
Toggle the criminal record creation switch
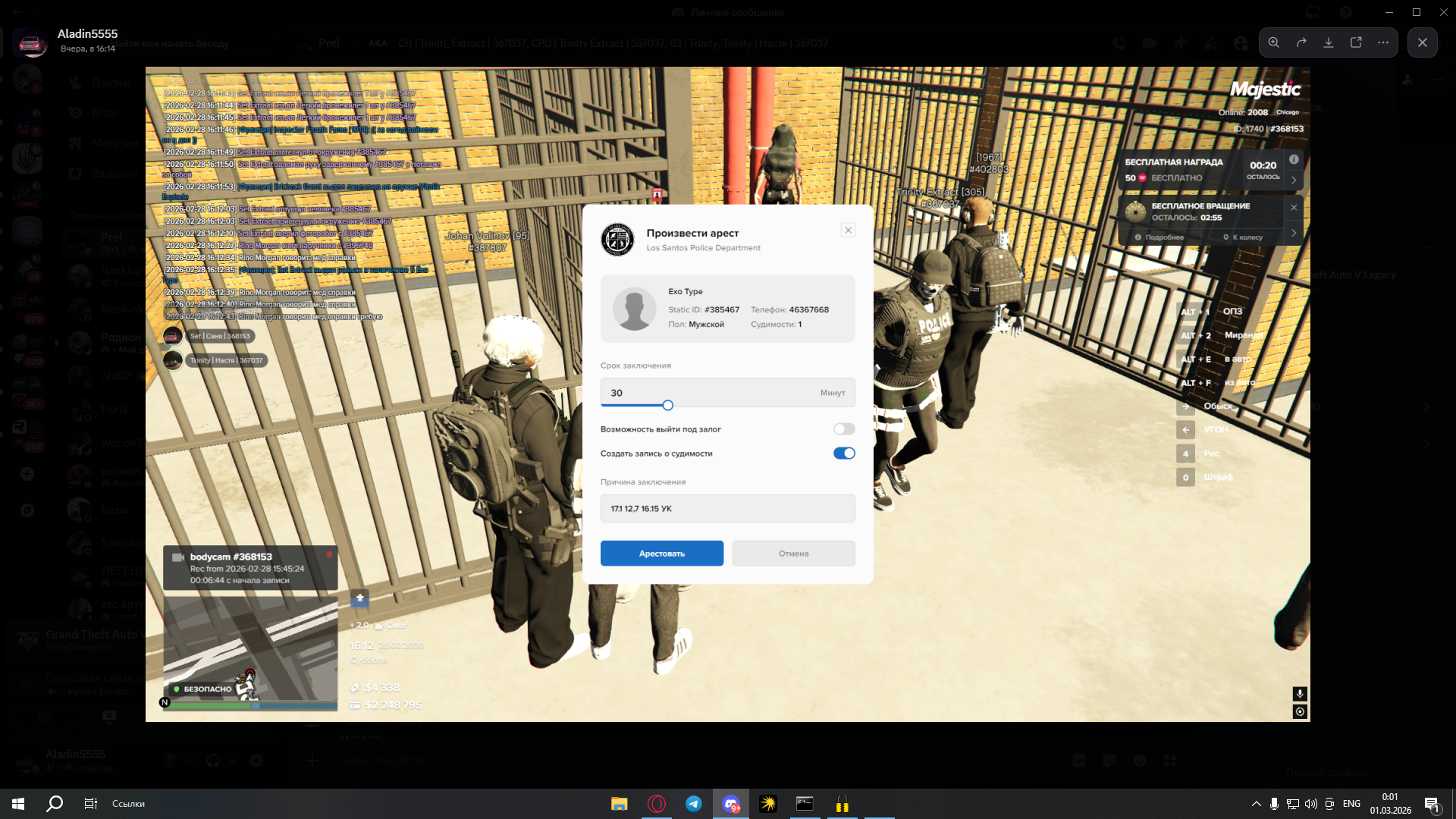[x=844, y=453]
